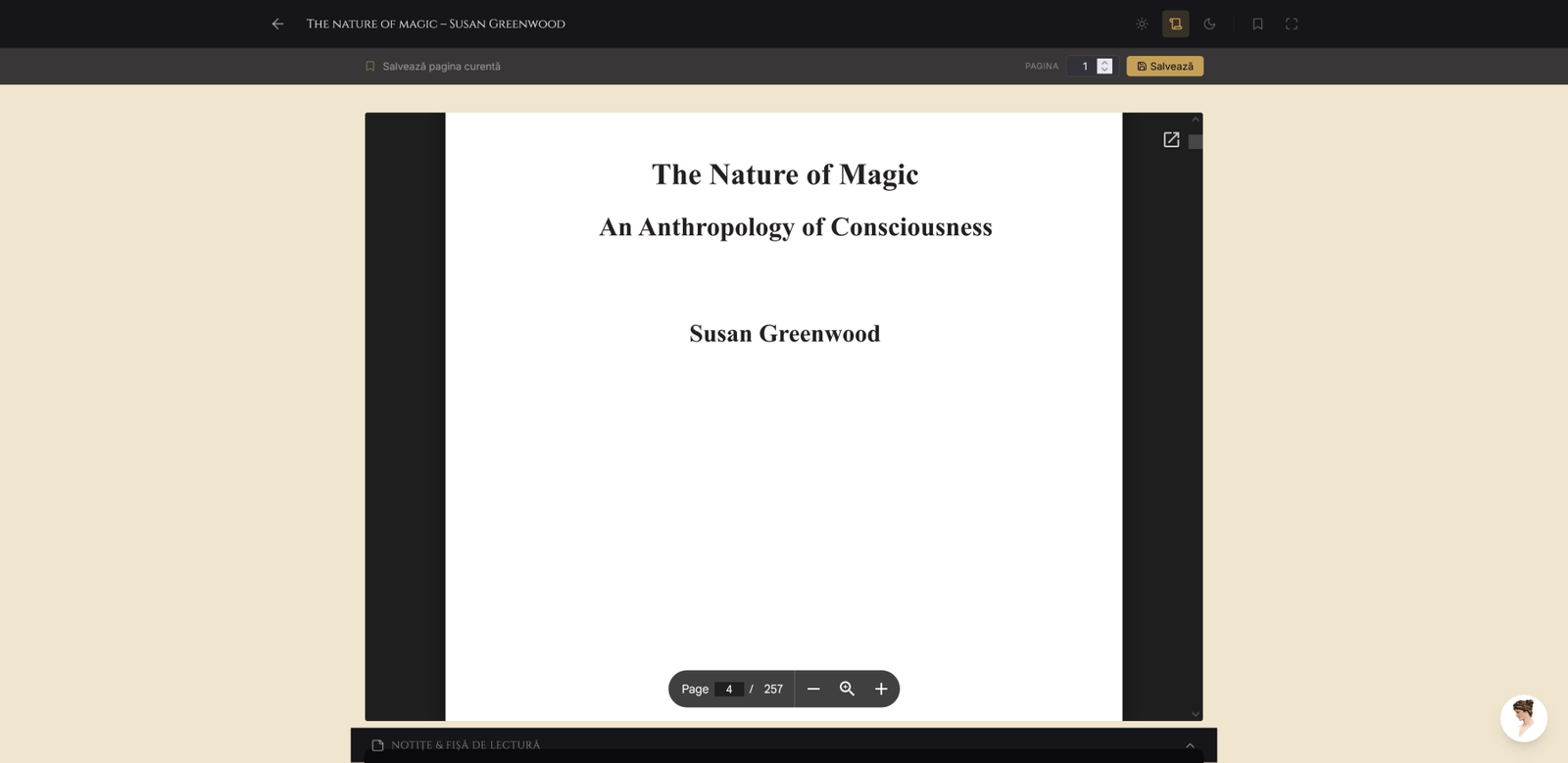This screenshot has width=1568, height=763.
Task: Switch to dark theme moon icon
Action: point(1209,24)
